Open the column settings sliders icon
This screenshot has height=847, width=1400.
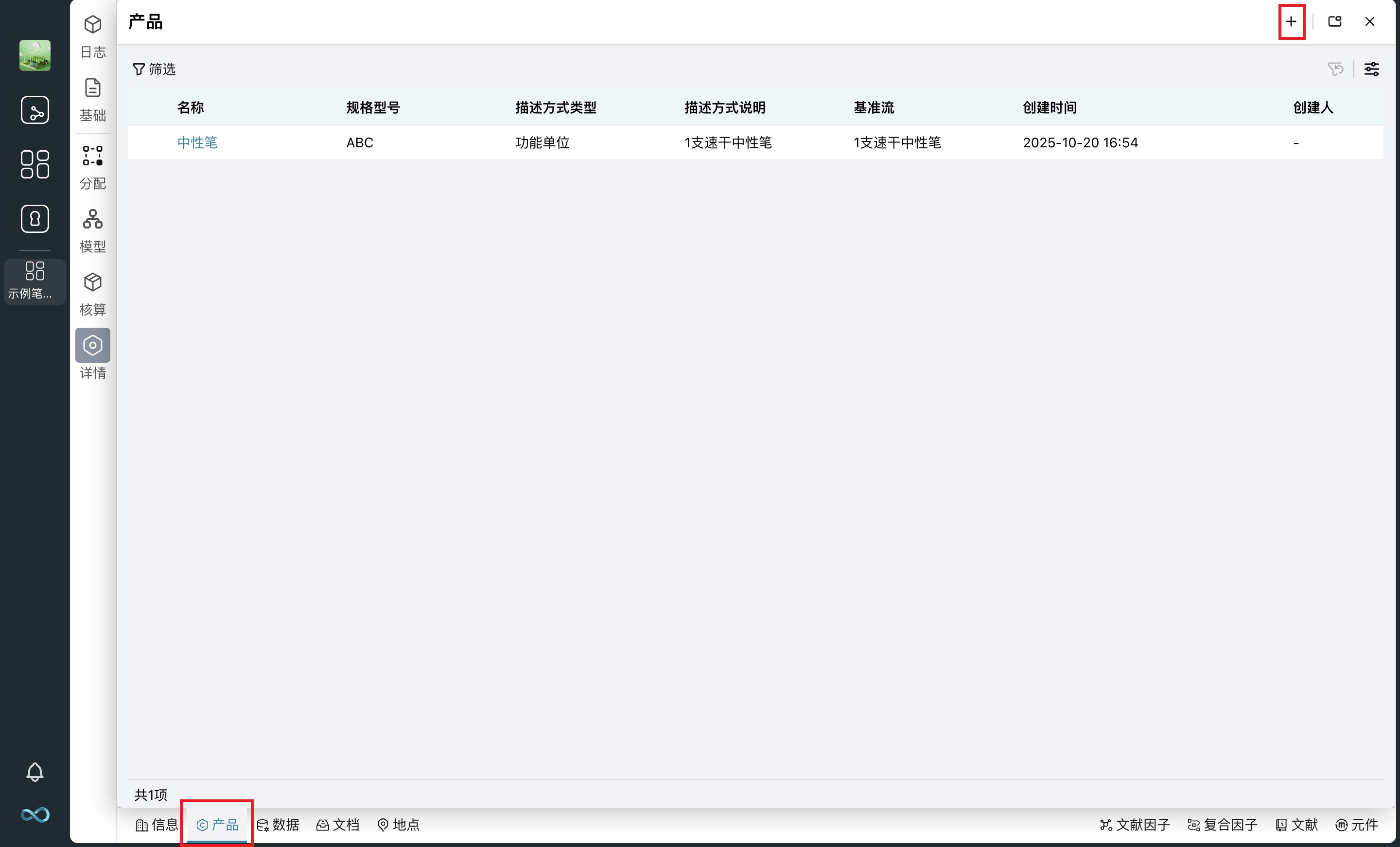[x=1372, y=69]
